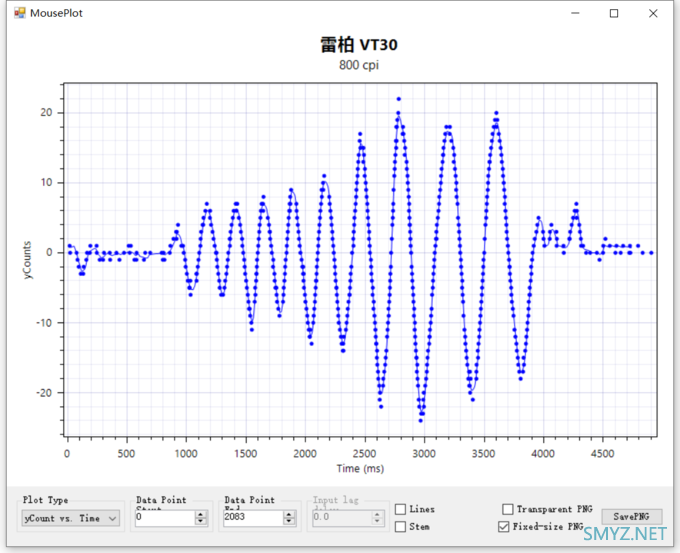680x553 pixels.
Task: Click the SavePNG button
Action: point(631,517)
